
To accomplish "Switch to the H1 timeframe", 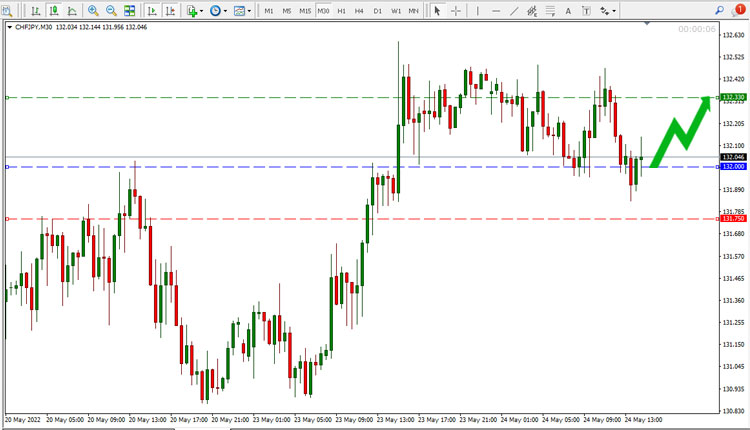I will coord(341,11).
